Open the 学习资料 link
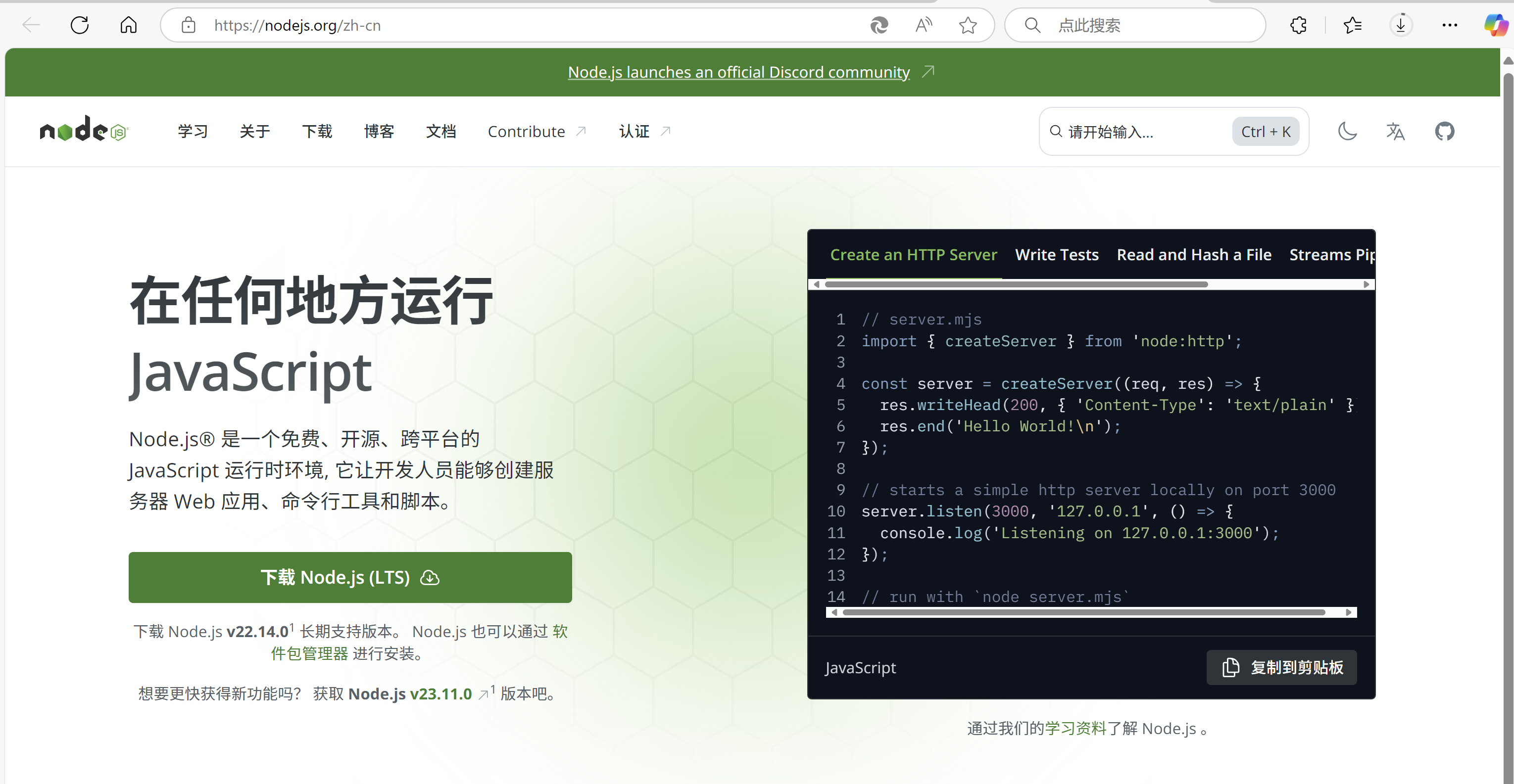This screenshot has height=784, width=1514. (1075, 728)
